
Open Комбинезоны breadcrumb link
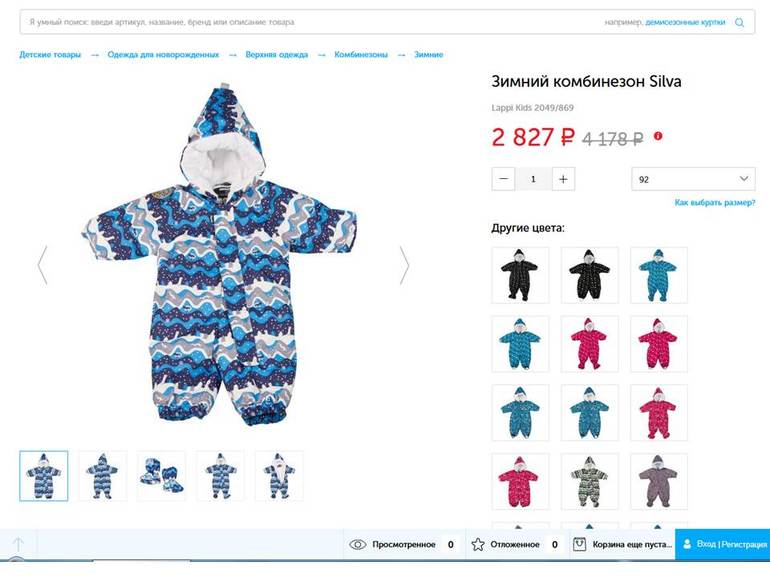(x=361, y=55)
